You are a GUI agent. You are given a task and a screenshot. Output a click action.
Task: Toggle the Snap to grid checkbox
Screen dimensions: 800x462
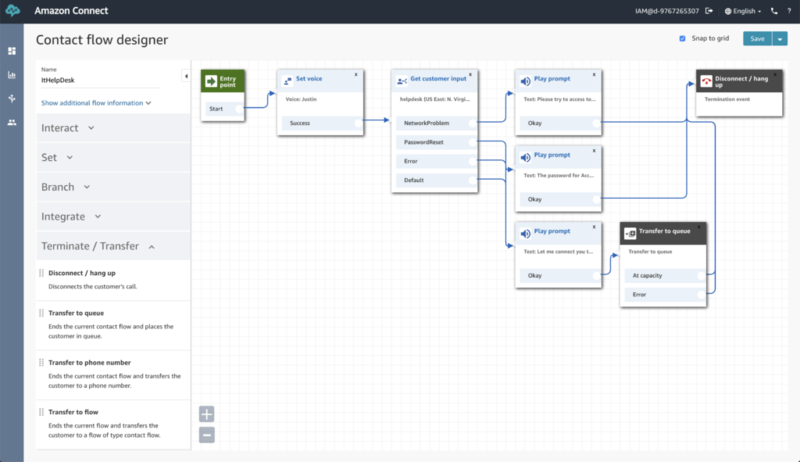(682, 39)
